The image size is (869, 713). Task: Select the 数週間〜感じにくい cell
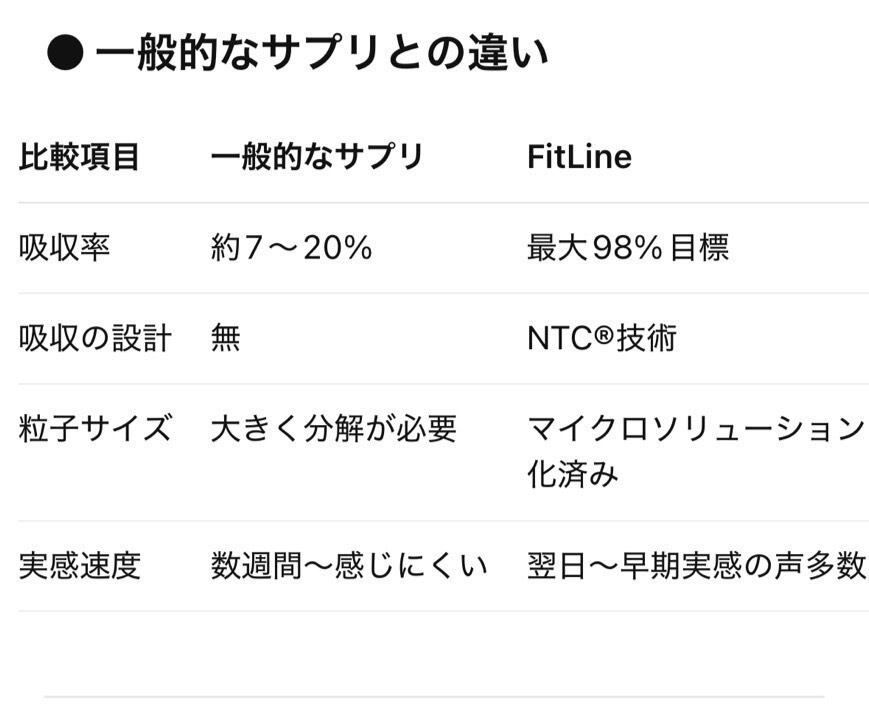coord(349,566)
